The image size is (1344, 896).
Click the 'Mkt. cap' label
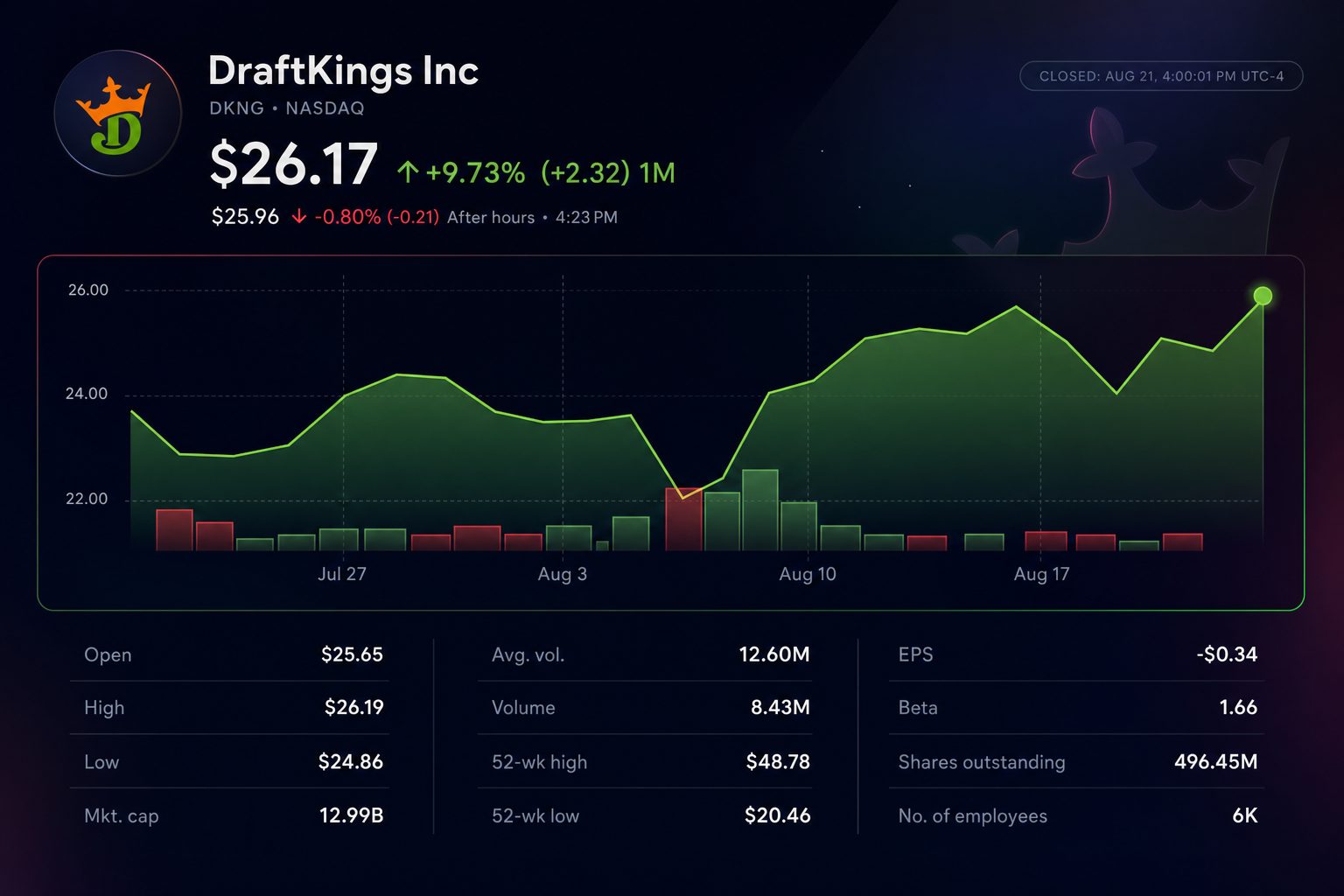(122, 816)
